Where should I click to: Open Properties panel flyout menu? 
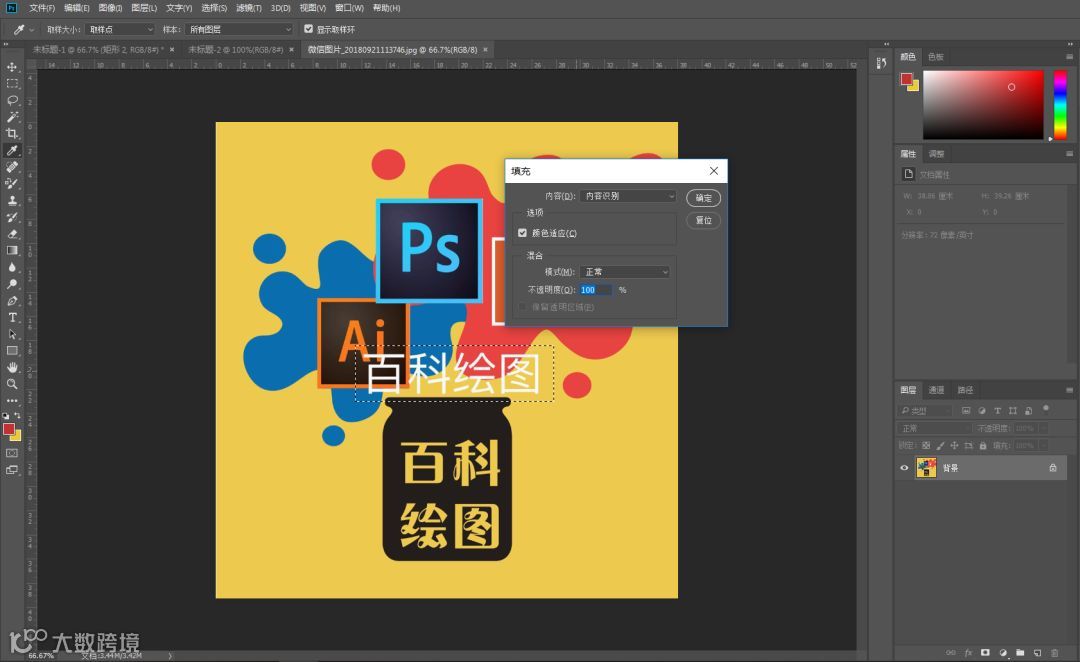click(1069, 154)
